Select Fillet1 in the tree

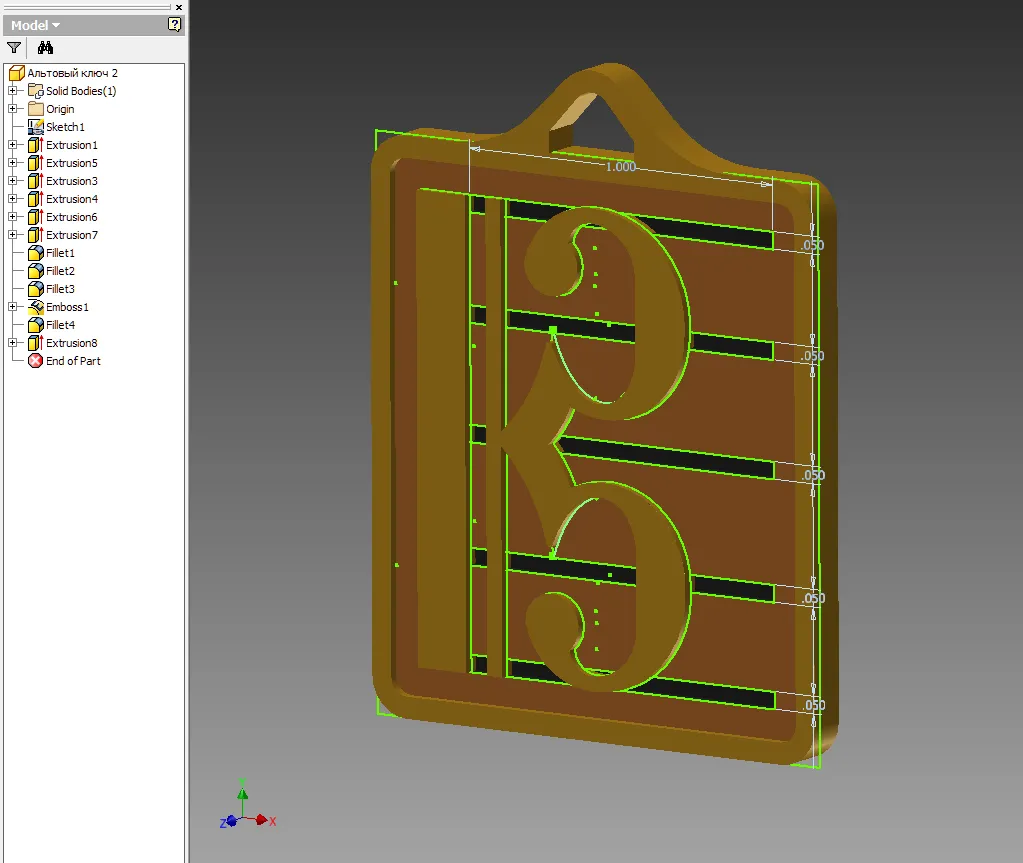tap(60, 253)
